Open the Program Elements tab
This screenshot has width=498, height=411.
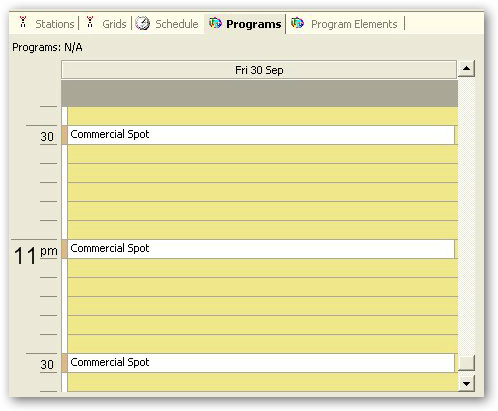click(x=345, y=24)
